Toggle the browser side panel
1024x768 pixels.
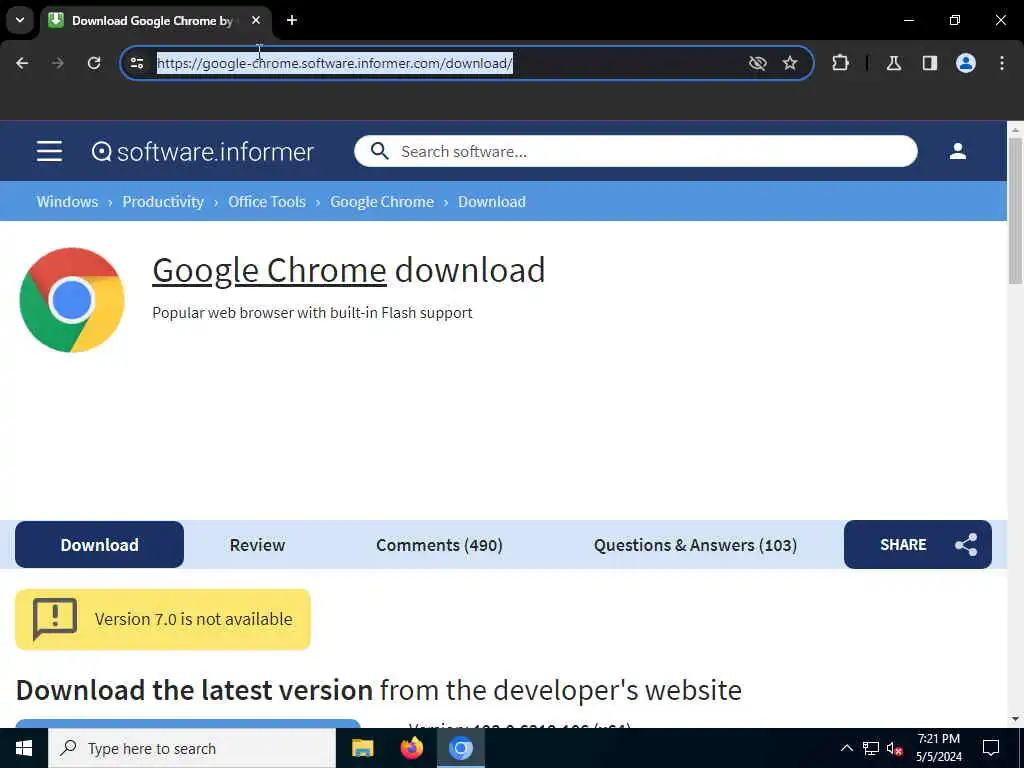pyautogui.click(x=930, y=63)
